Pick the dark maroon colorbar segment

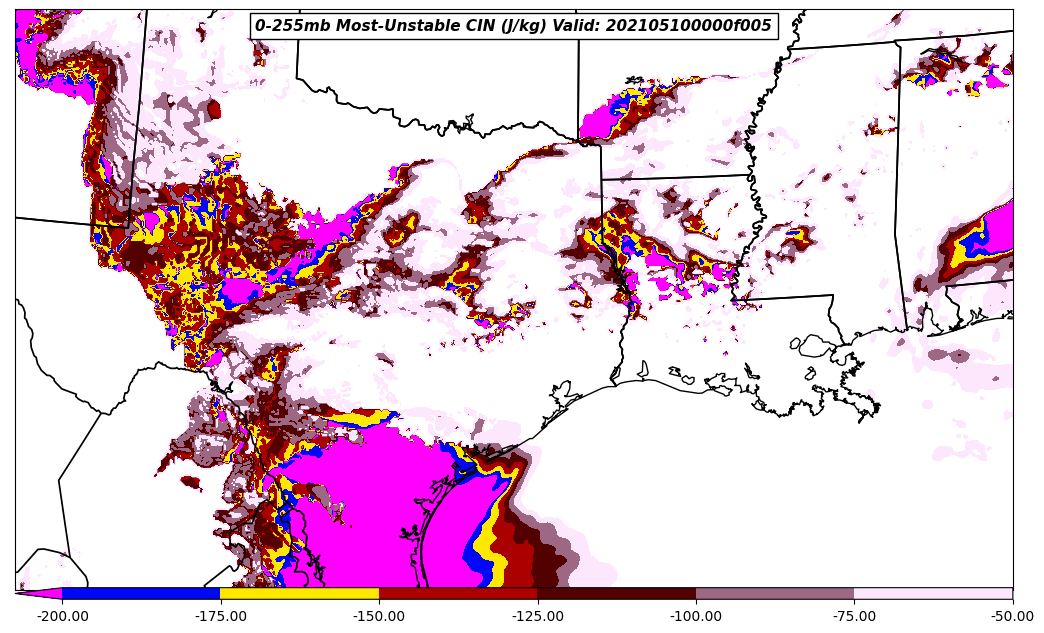pos(616,593)
